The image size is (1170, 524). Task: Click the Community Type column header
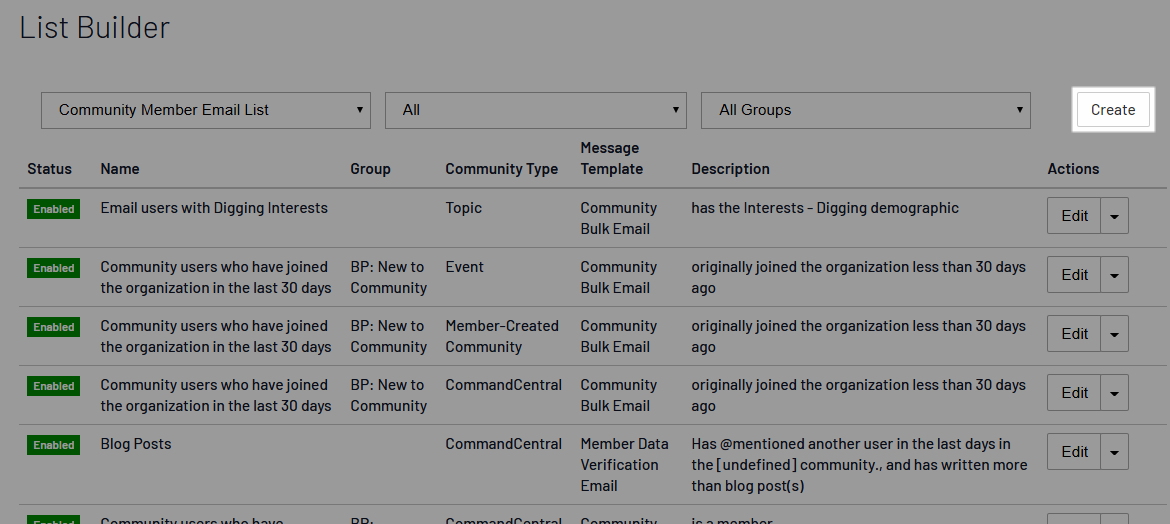click(501, 169)
